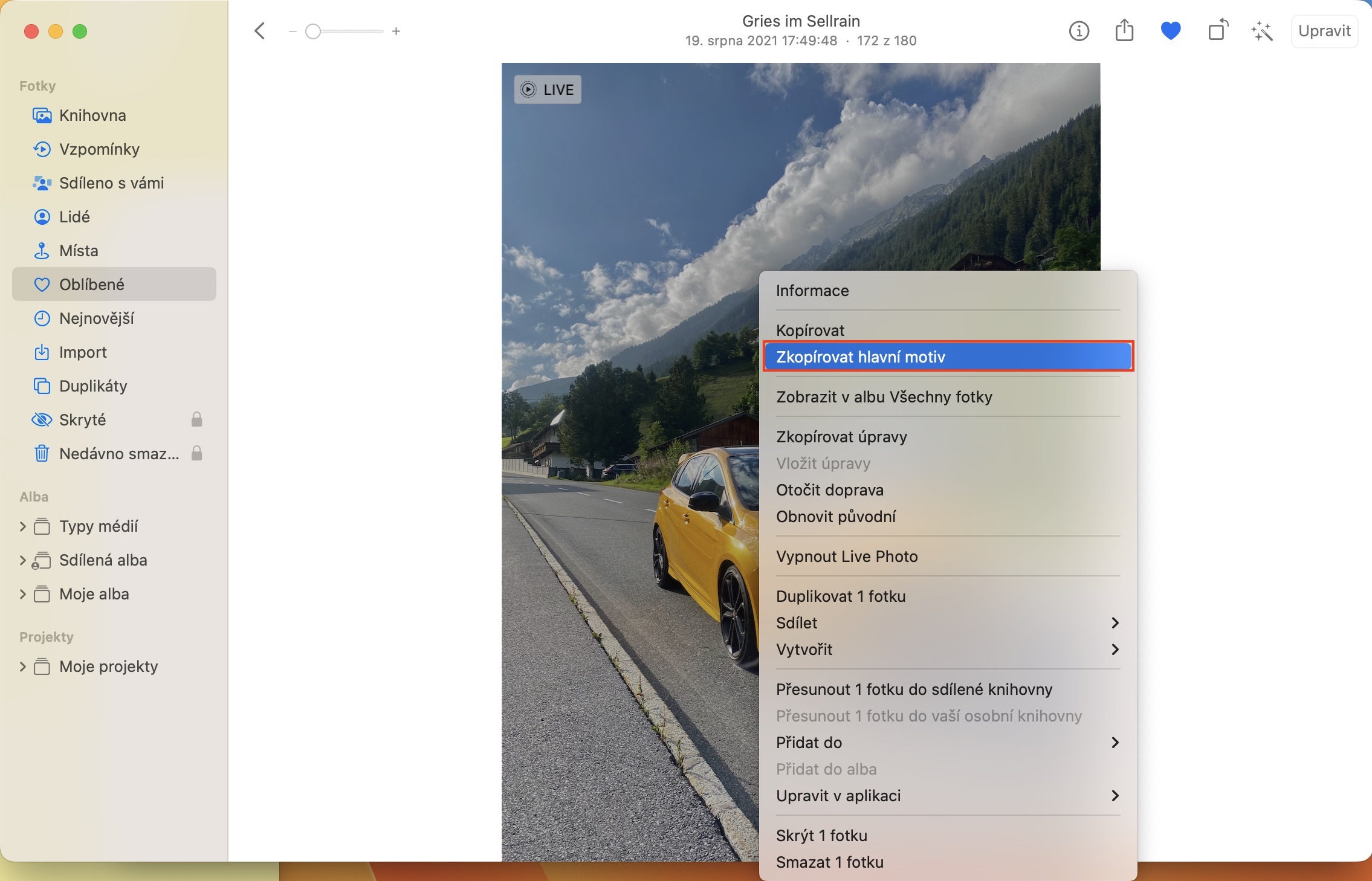1372x881 pixels.
Task: Toggle the blue favorite heart
Action: 1171,31
